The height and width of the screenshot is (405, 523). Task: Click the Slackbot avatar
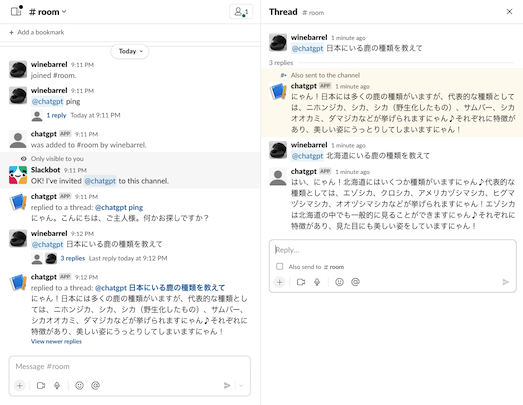(x=18, y=175)
